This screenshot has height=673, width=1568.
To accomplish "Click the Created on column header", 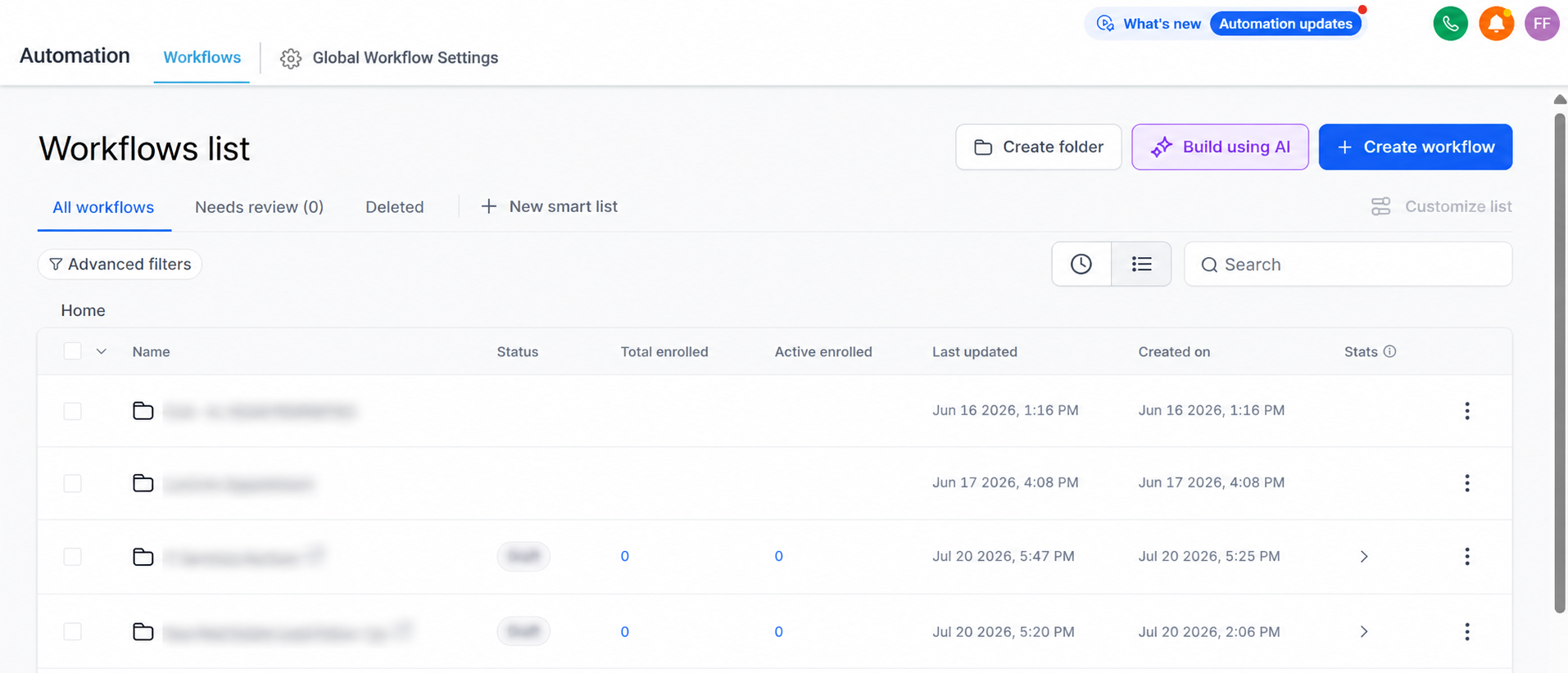I will tap(1174, 351).
